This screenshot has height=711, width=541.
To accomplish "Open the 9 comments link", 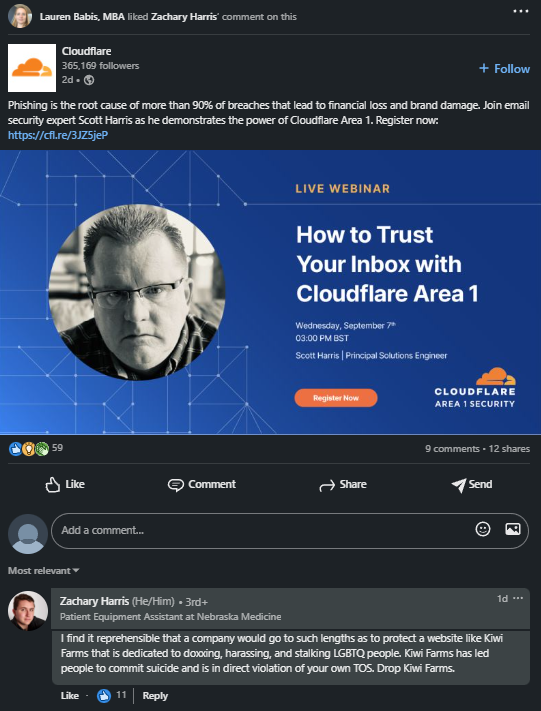I will click(x=452, y=449).
